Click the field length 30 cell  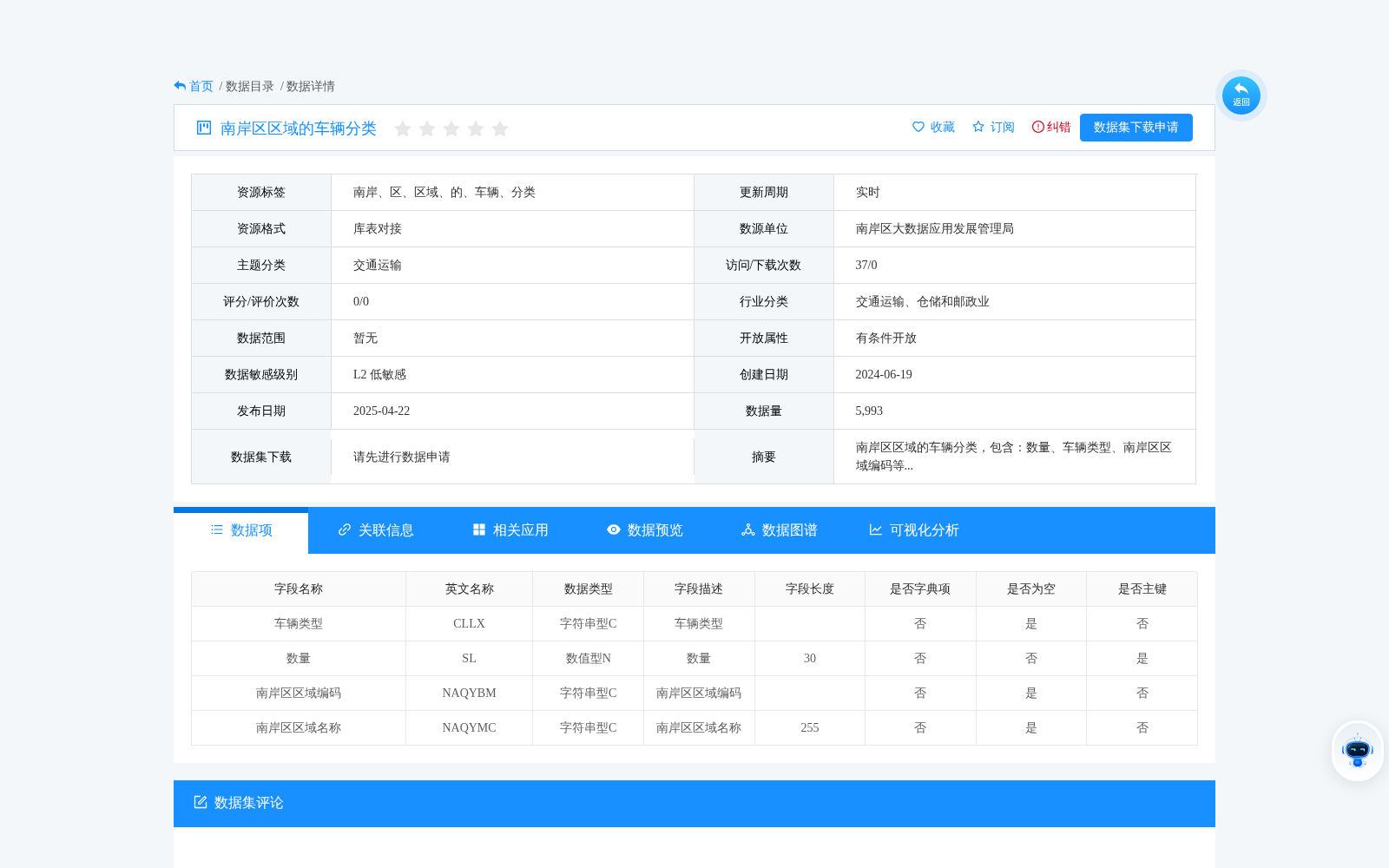coord(810,658)
